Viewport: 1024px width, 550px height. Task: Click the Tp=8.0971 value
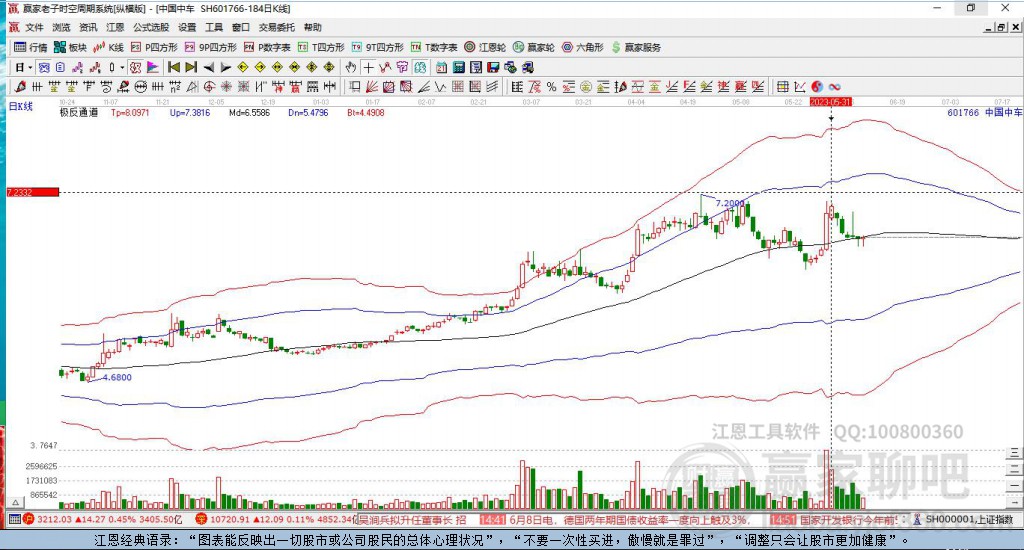point(130,112)
